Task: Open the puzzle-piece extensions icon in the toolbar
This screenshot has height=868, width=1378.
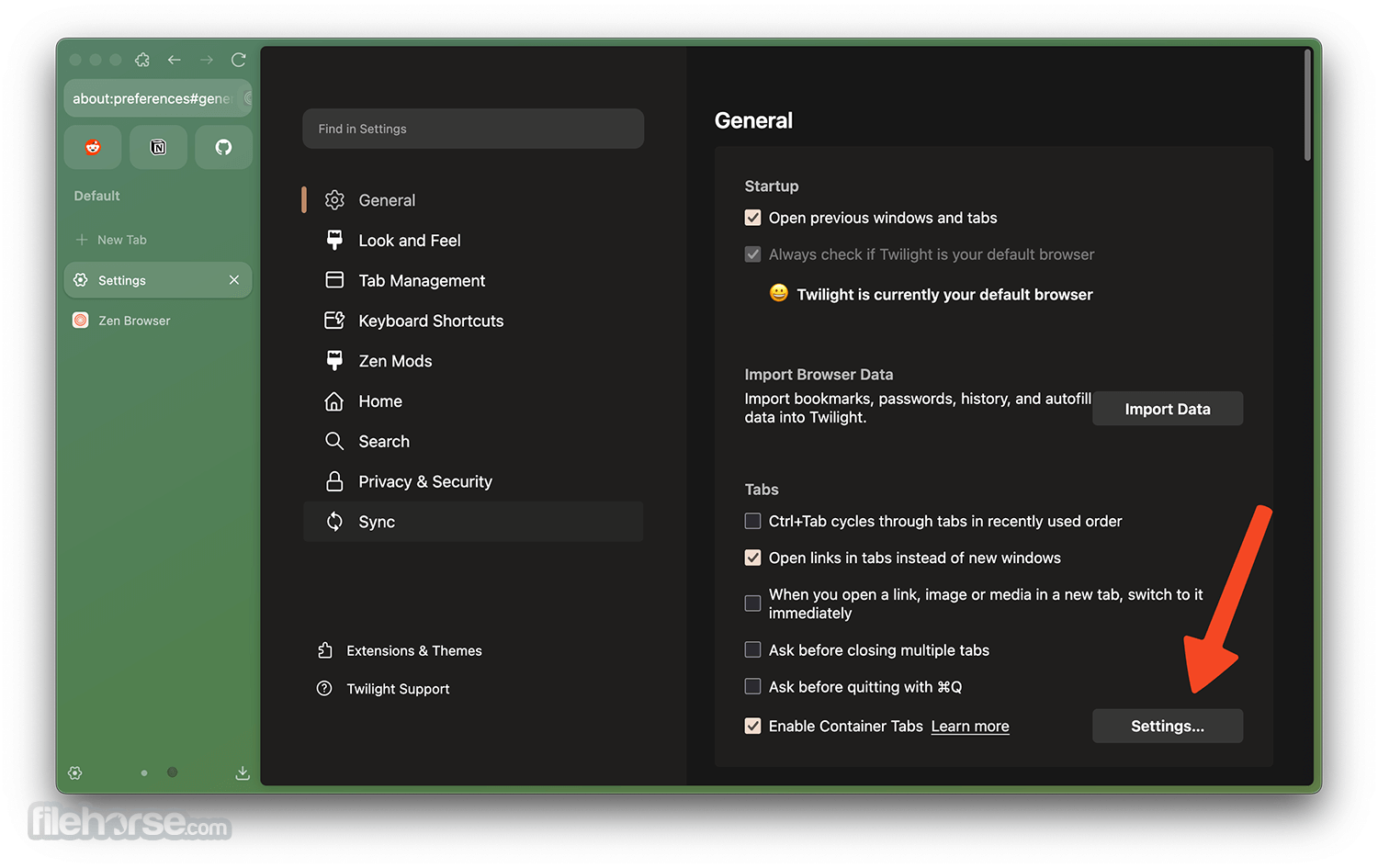Action: pos(142,60)
